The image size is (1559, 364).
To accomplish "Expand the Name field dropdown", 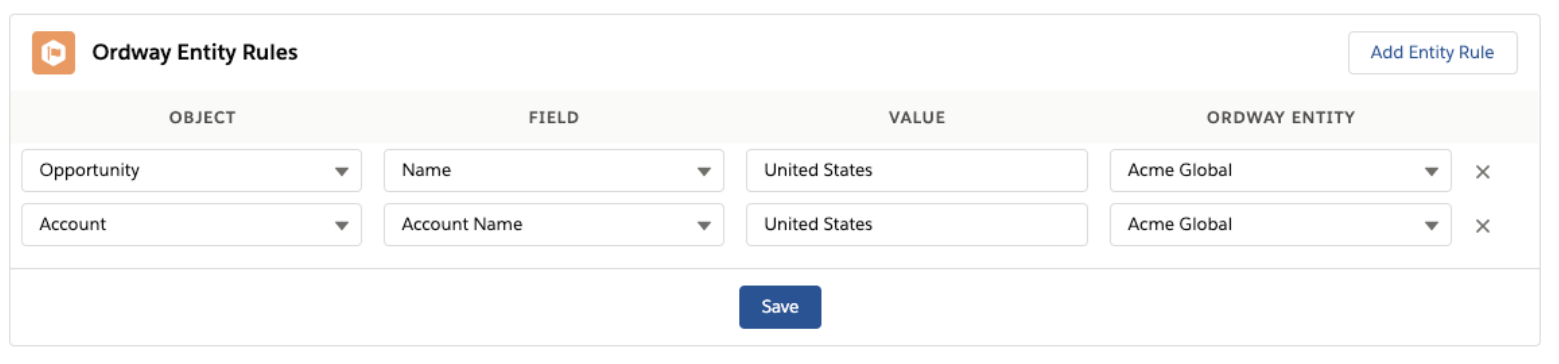I will (x=553, y=171).
